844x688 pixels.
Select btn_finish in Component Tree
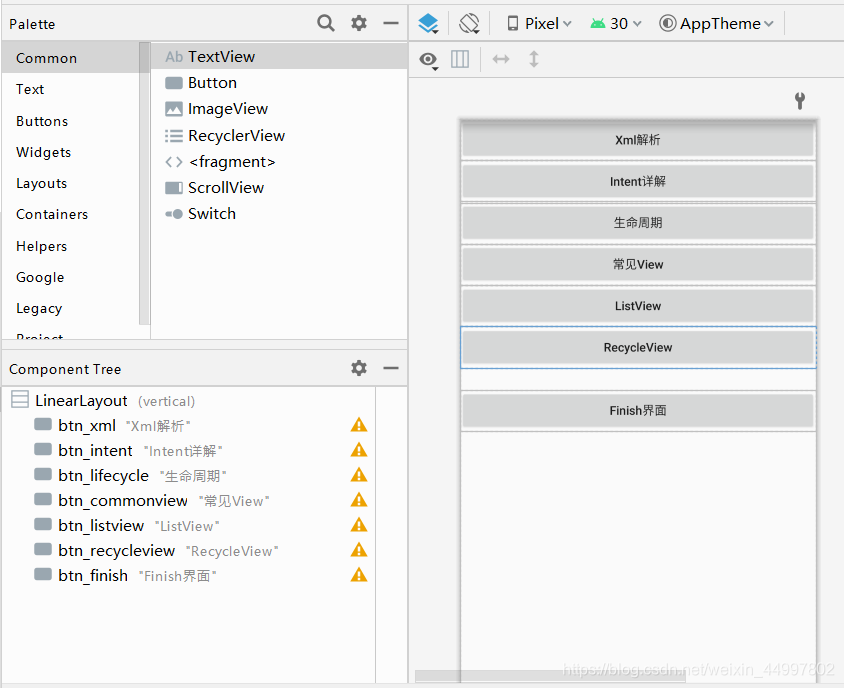(x=188, y=575)
